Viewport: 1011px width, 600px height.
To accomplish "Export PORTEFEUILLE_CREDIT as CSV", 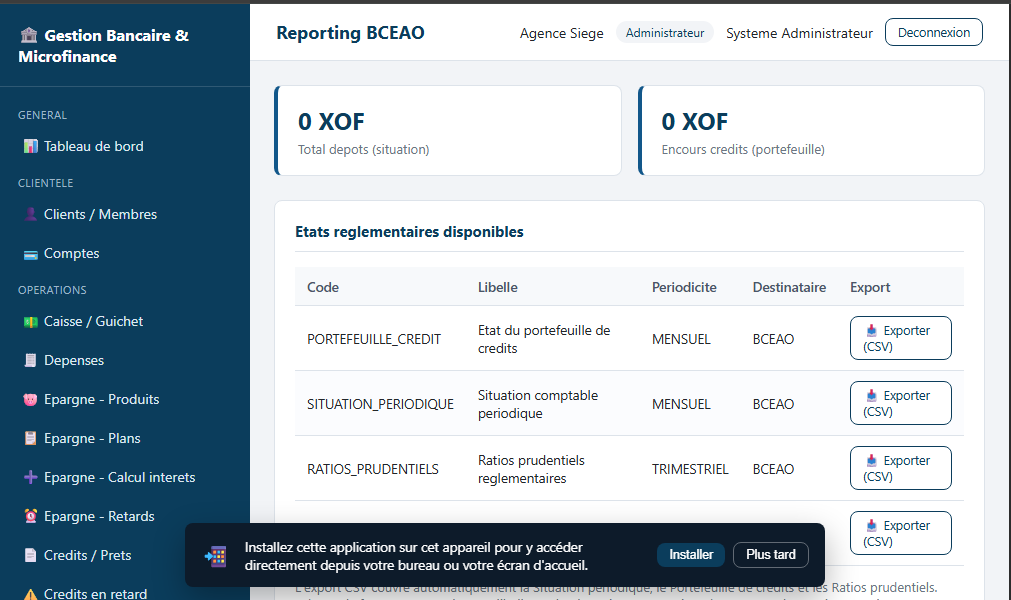I will pyautogui.click(x=901, y=338).
